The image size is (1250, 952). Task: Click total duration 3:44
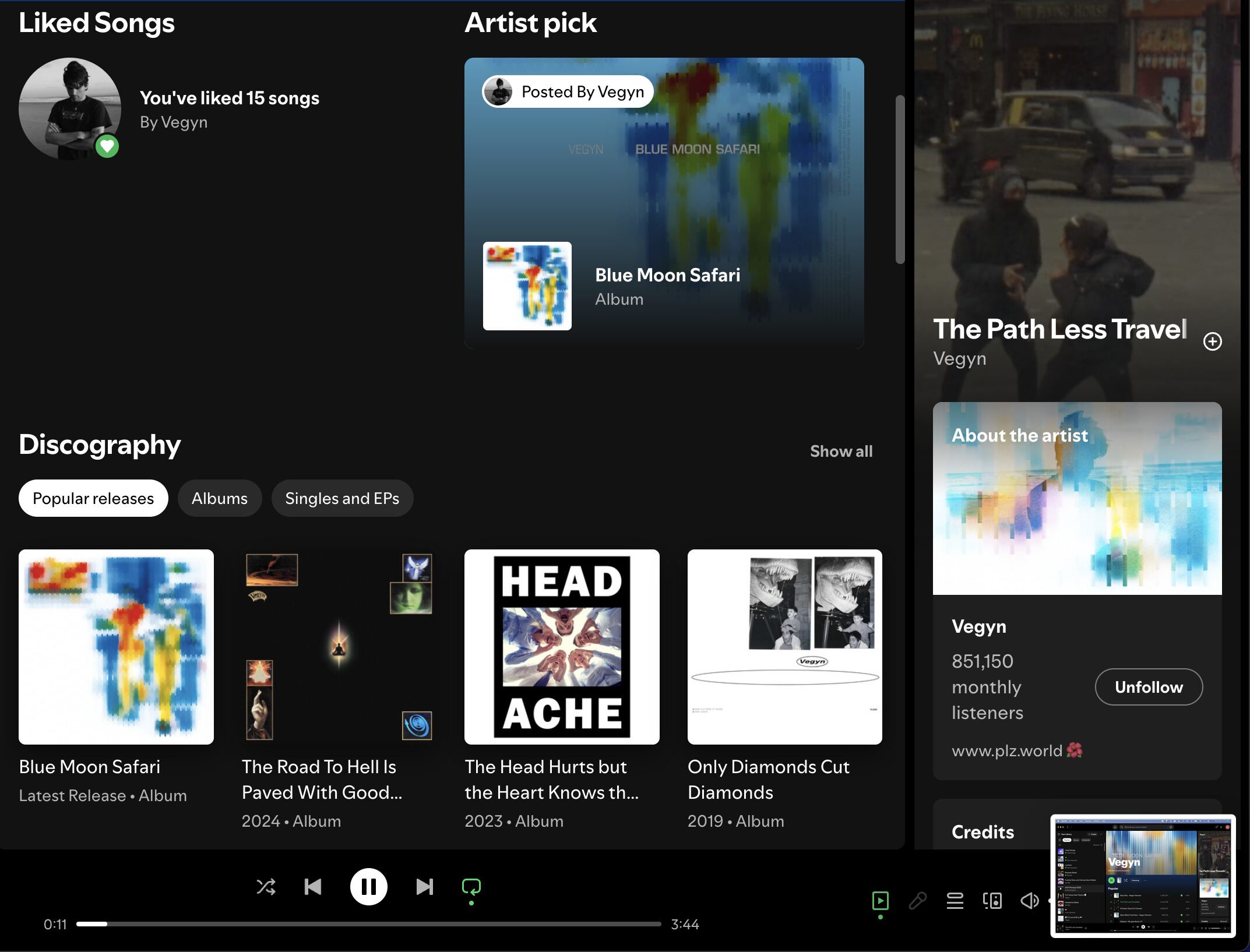(685, 924)
